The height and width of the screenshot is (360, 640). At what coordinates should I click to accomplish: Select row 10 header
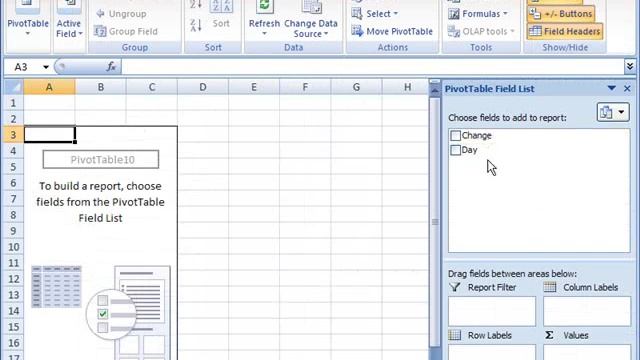pos(13,247)
